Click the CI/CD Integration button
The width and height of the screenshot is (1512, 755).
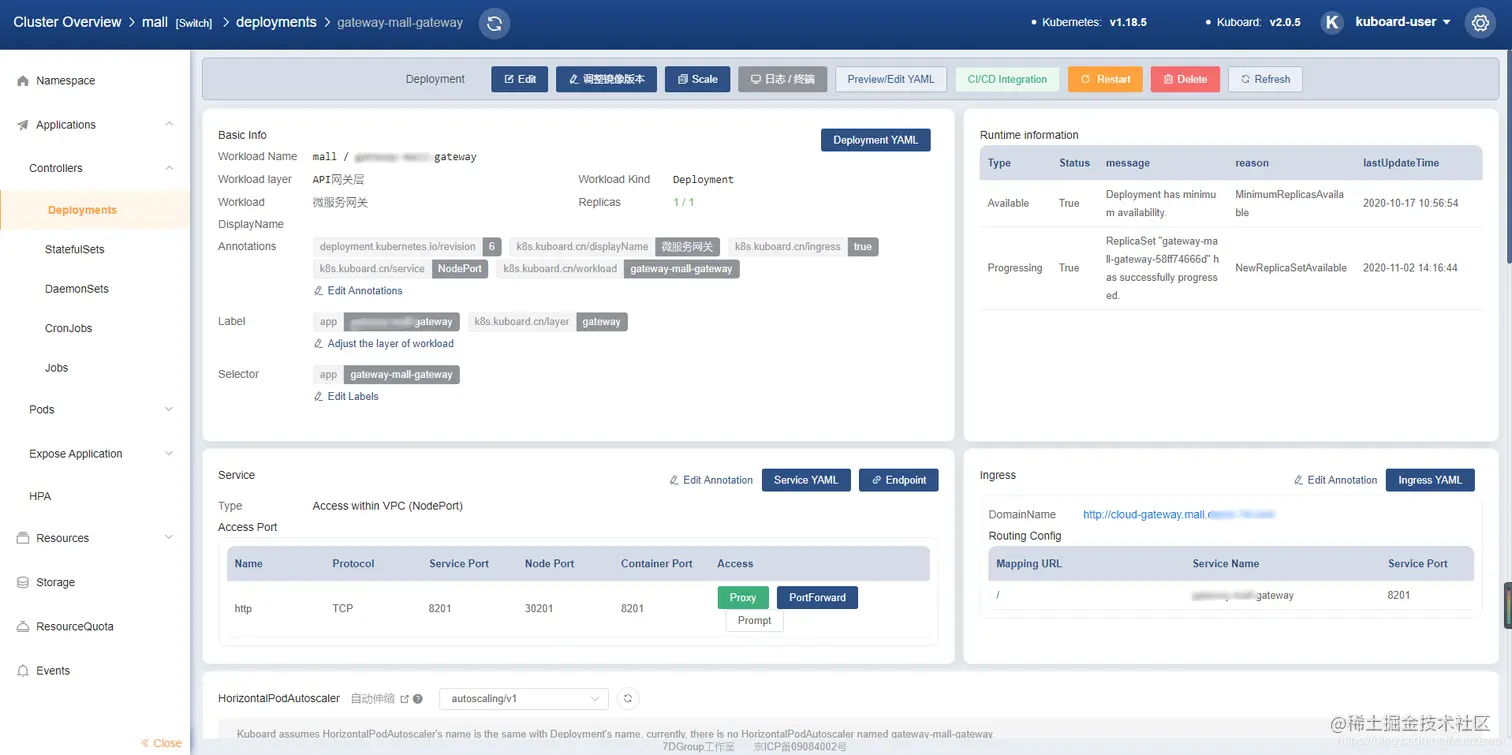pos(1007,79)
